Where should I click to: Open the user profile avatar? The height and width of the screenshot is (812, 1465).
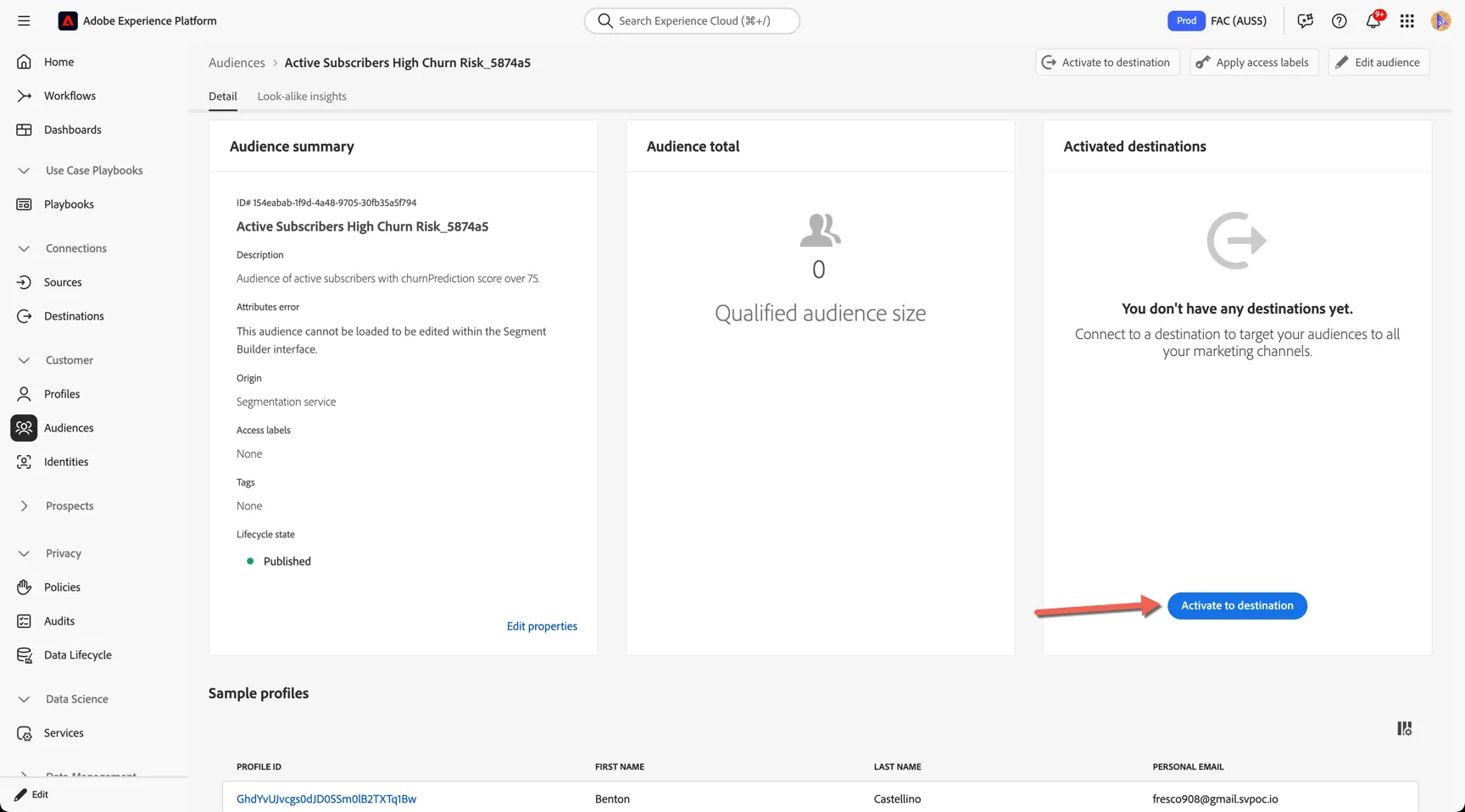click(x=1440, y=21)
